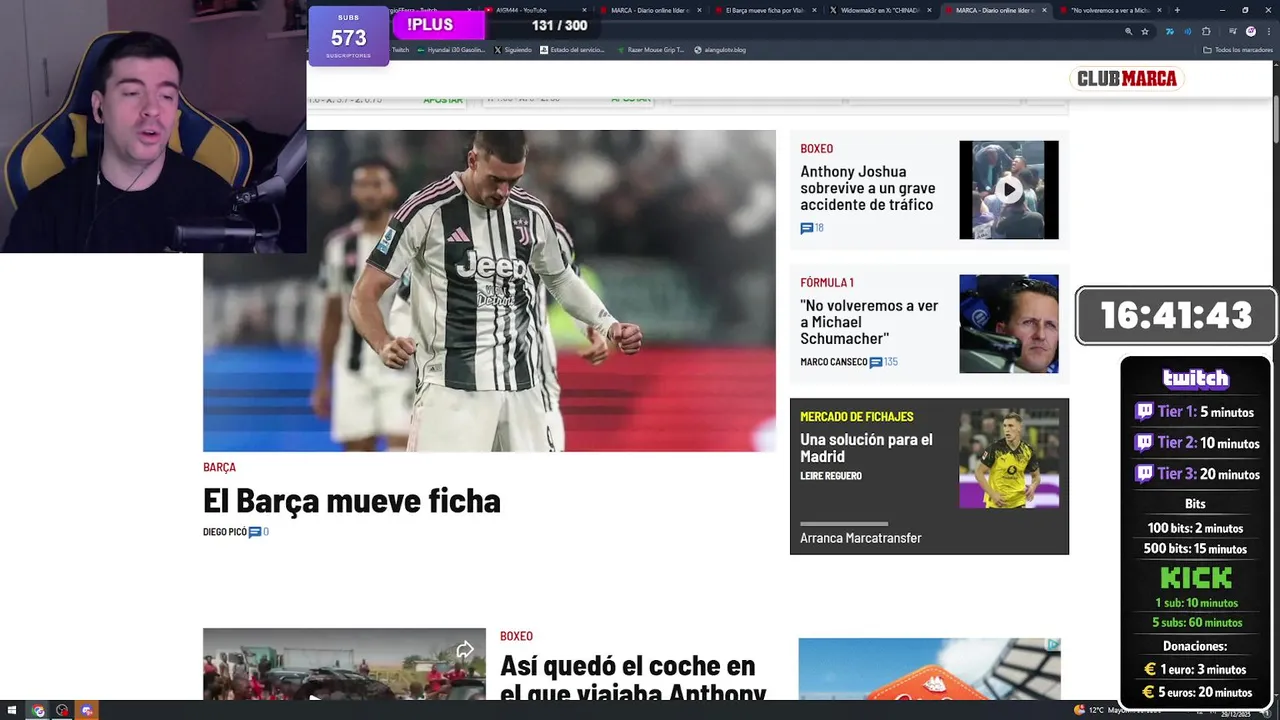Open the Windows Start menu
This screenshot has height=720, width=1280.
tap(11, 710)
